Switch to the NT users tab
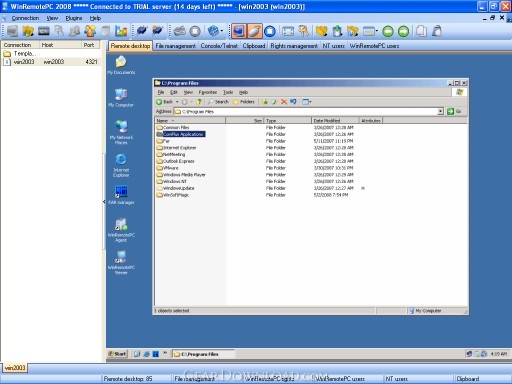The width and height of the screenshot is (512, 384). click(333, 46)
